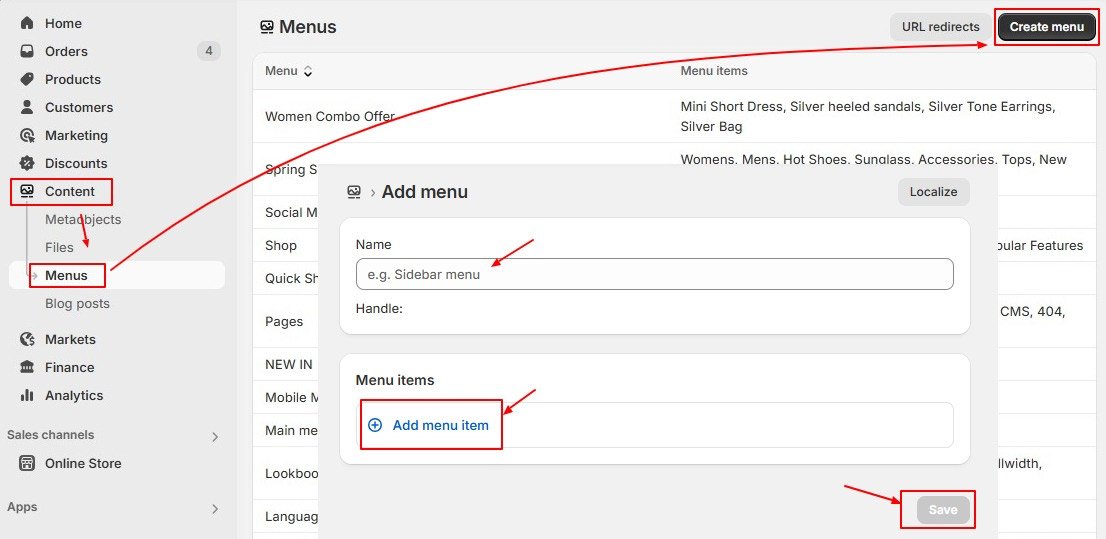Expand the Sales channels section
The height and width of the screenshot is (539, 1106).
(214, 436)
